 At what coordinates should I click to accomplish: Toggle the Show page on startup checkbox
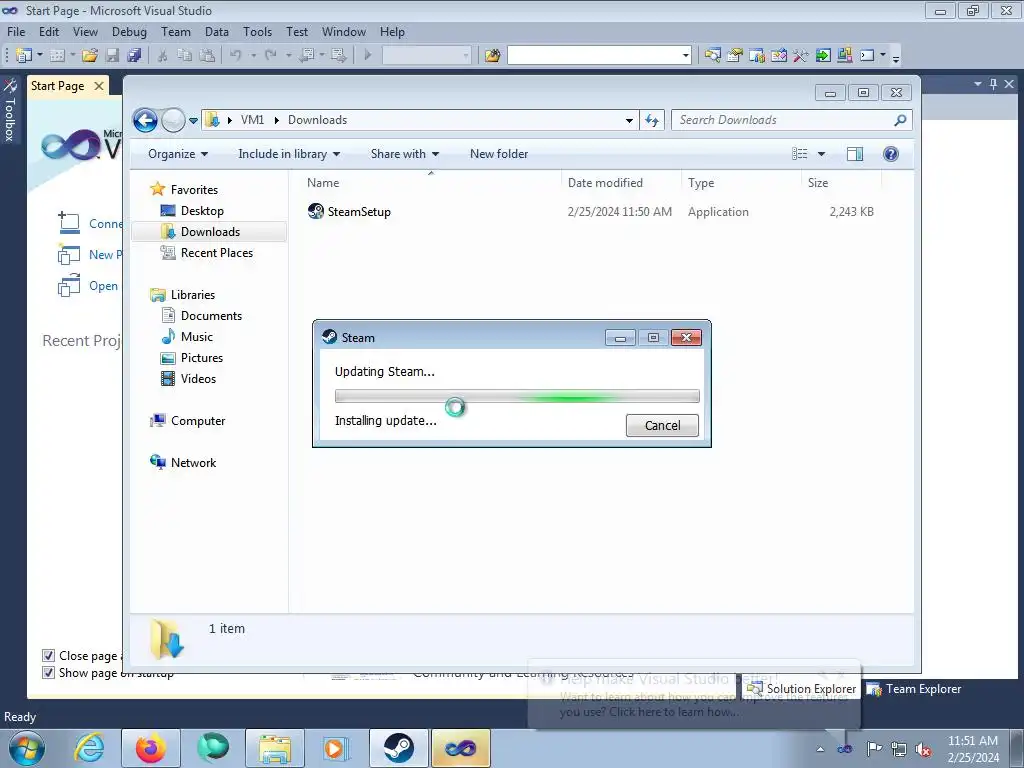point(48,673)
